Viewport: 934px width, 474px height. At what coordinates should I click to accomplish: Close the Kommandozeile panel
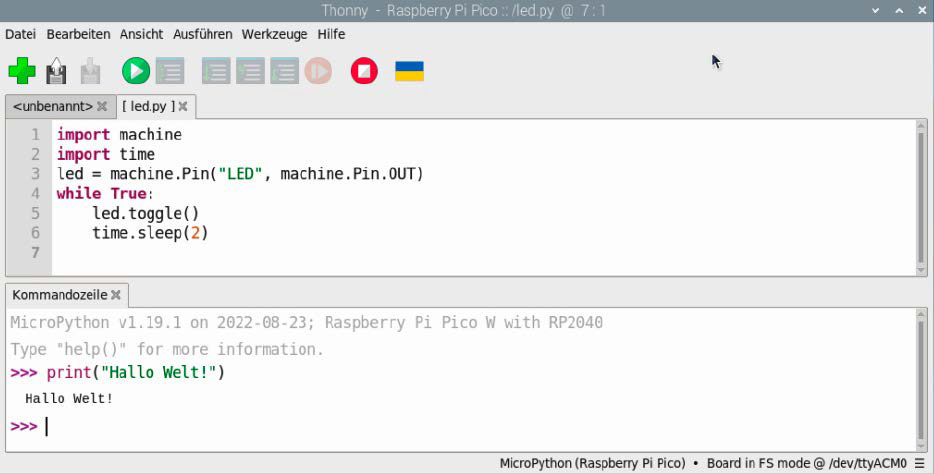[116, 295]
